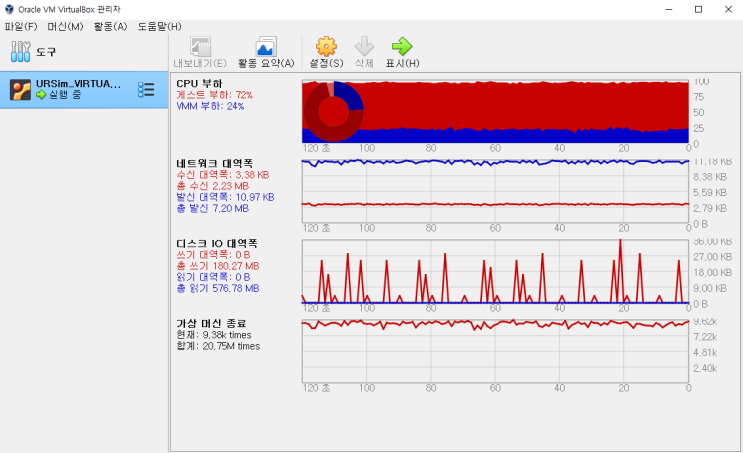This screenshot has height=453, width=743.
Task: Select the URSim_VIRTUA... virtual machine
Action: (84, 90)
